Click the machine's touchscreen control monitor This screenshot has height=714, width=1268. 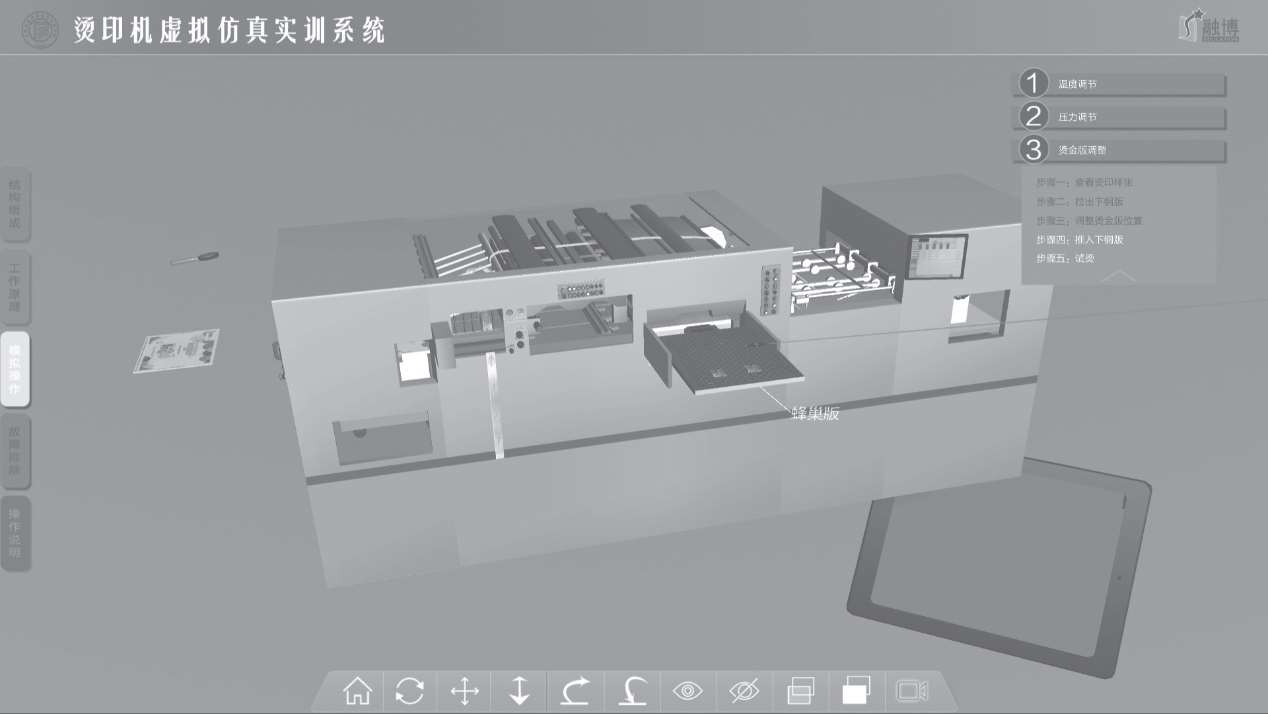(x=938, y=257)
